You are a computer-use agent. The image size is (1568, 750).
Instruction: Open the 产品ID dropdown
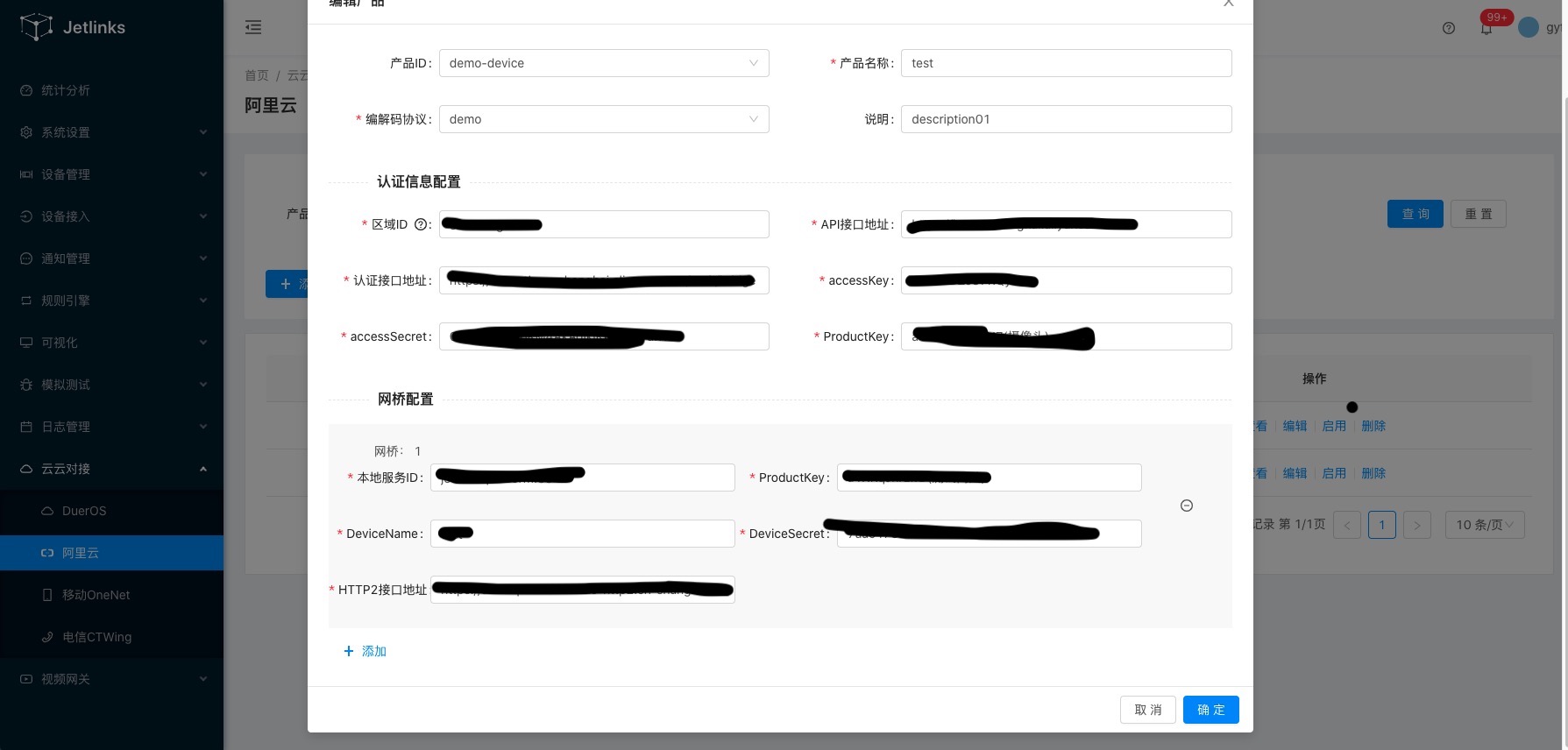click(x=604, y=63)
